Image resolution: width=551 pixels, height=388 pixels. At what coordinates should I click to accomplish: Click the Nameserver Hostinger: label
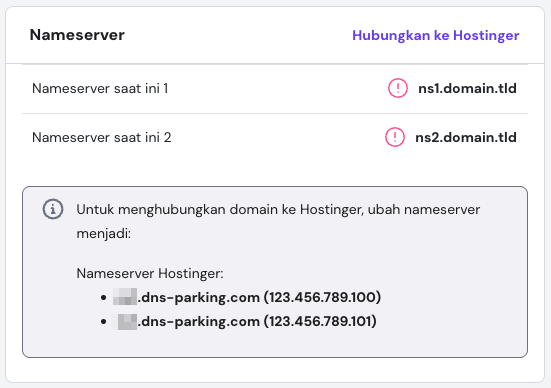click(150, 273)
